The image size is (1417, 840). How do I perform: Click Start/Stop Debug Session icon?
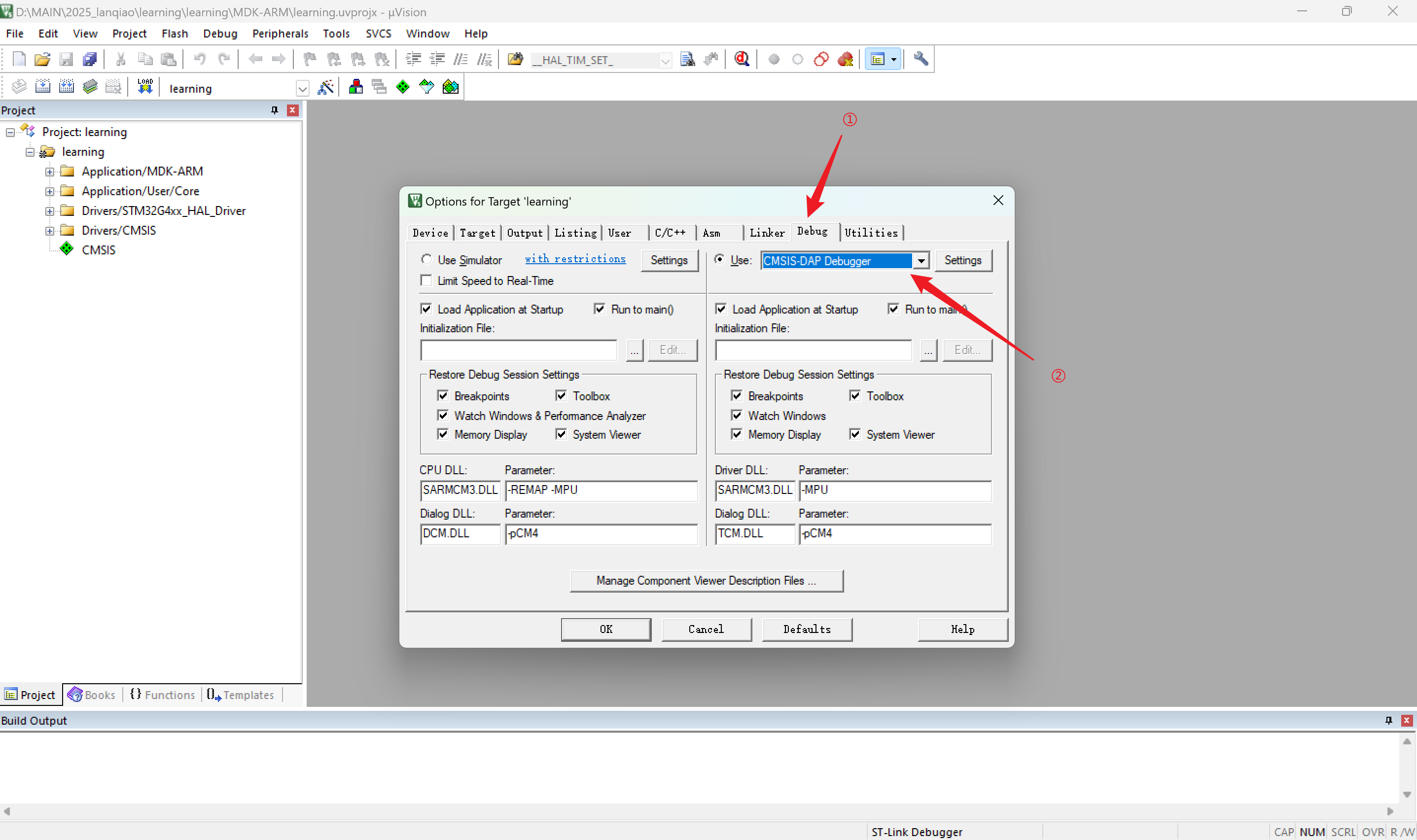(742, 59)
